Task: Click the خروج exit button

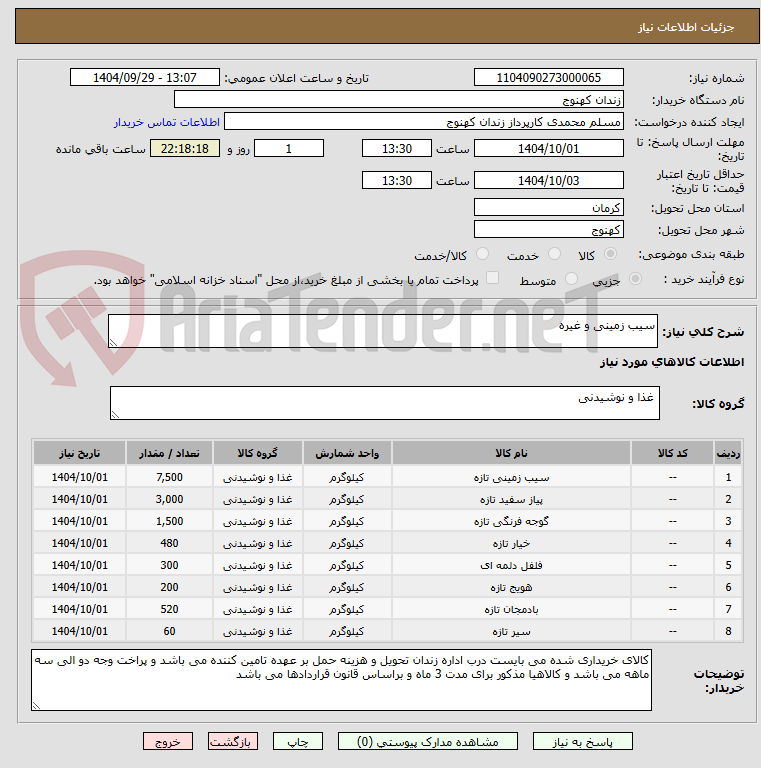Action: [168, 742]
